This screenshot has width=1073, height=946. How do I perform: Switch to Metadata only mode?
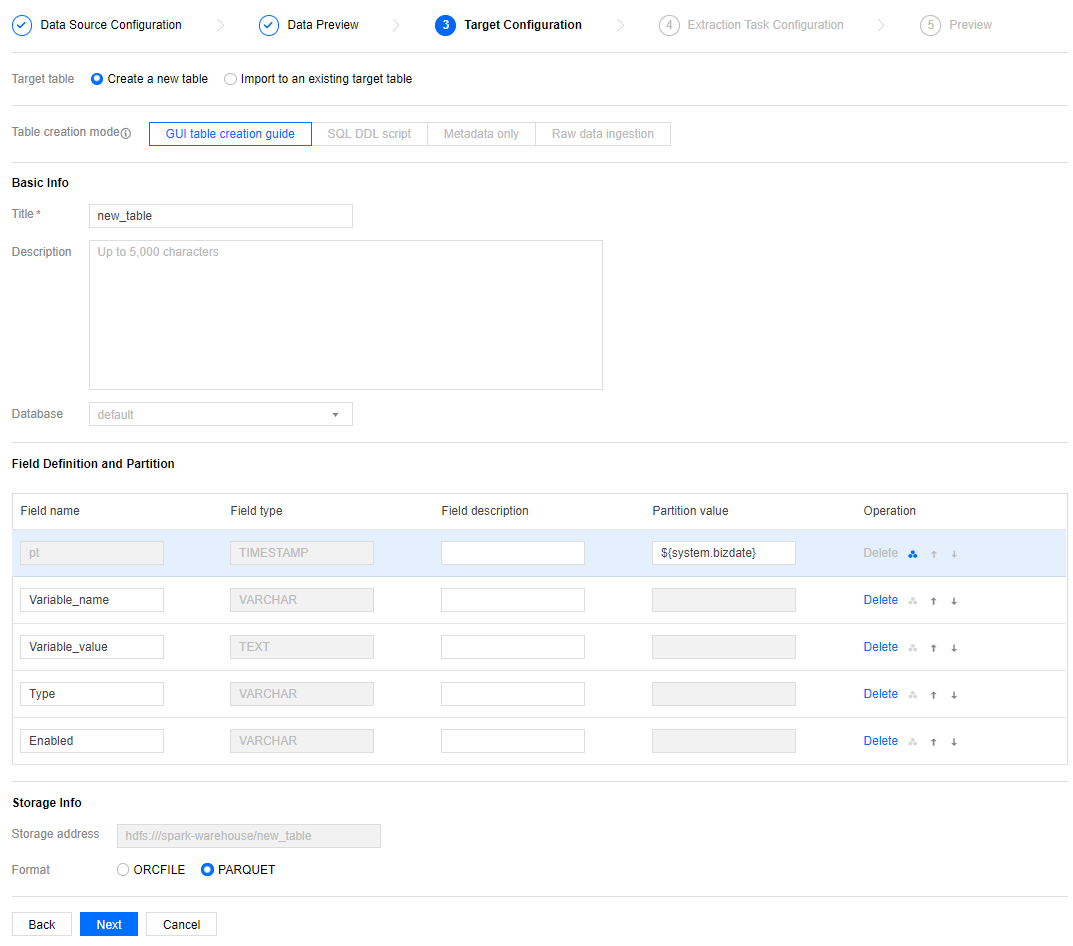pyautogui.click(x=481, y=134)
